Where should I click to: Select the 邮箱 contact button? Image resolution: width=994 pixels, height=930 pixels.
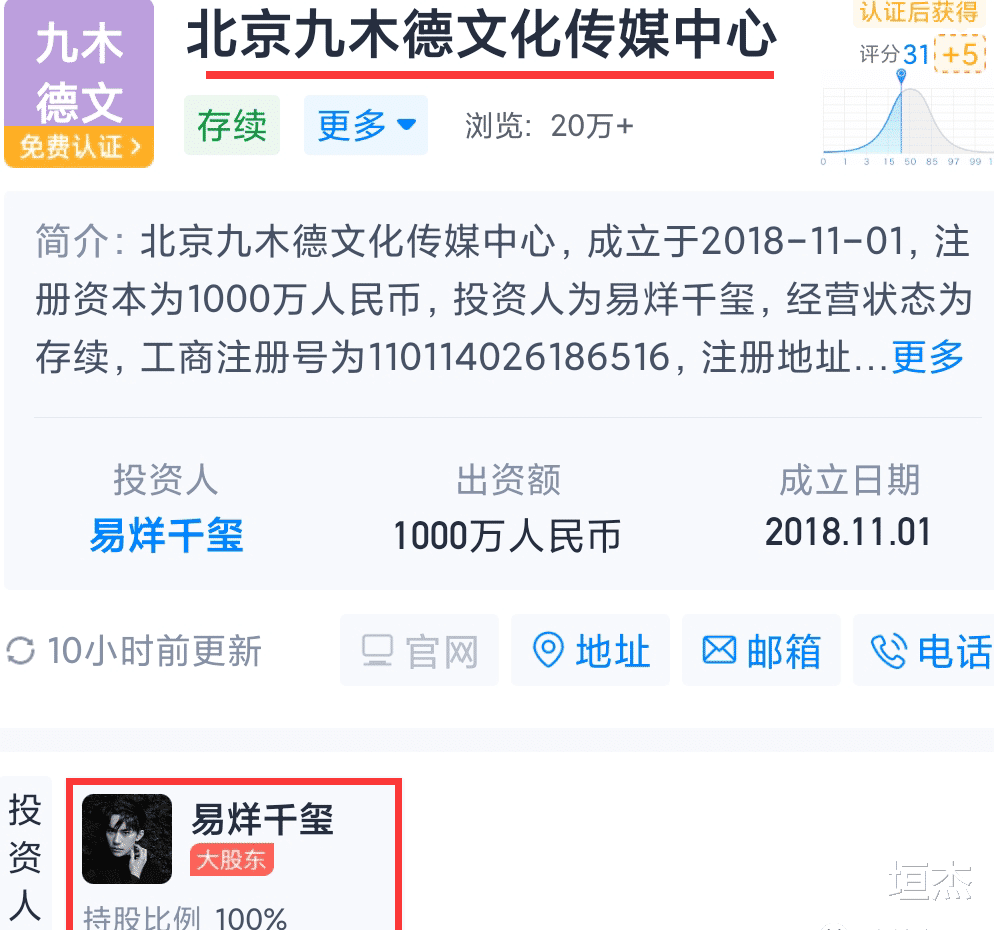[761, 650]
